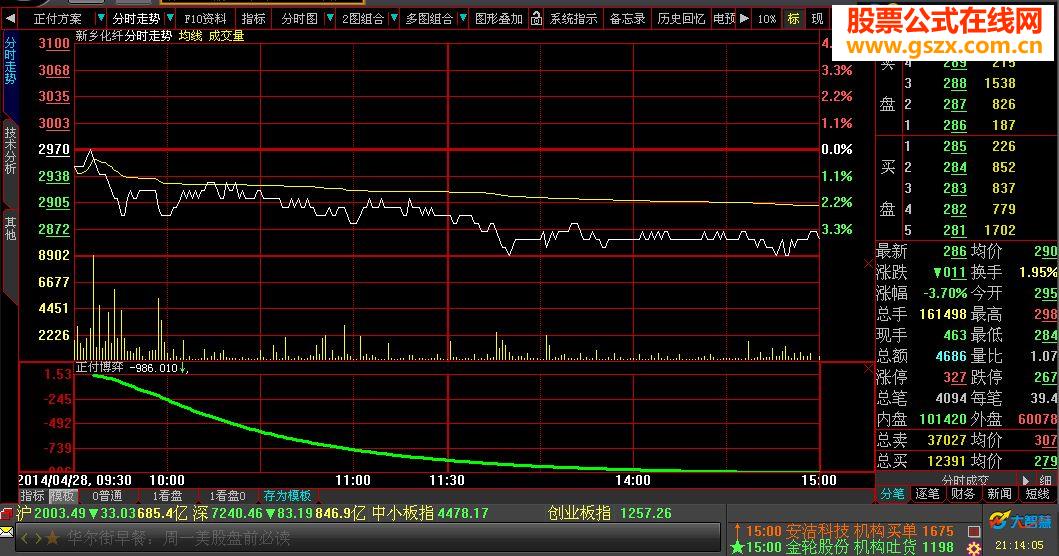Click right scroll arrow in top toolbar
The width and height of the screenshot is (1059, 556).
744,19
